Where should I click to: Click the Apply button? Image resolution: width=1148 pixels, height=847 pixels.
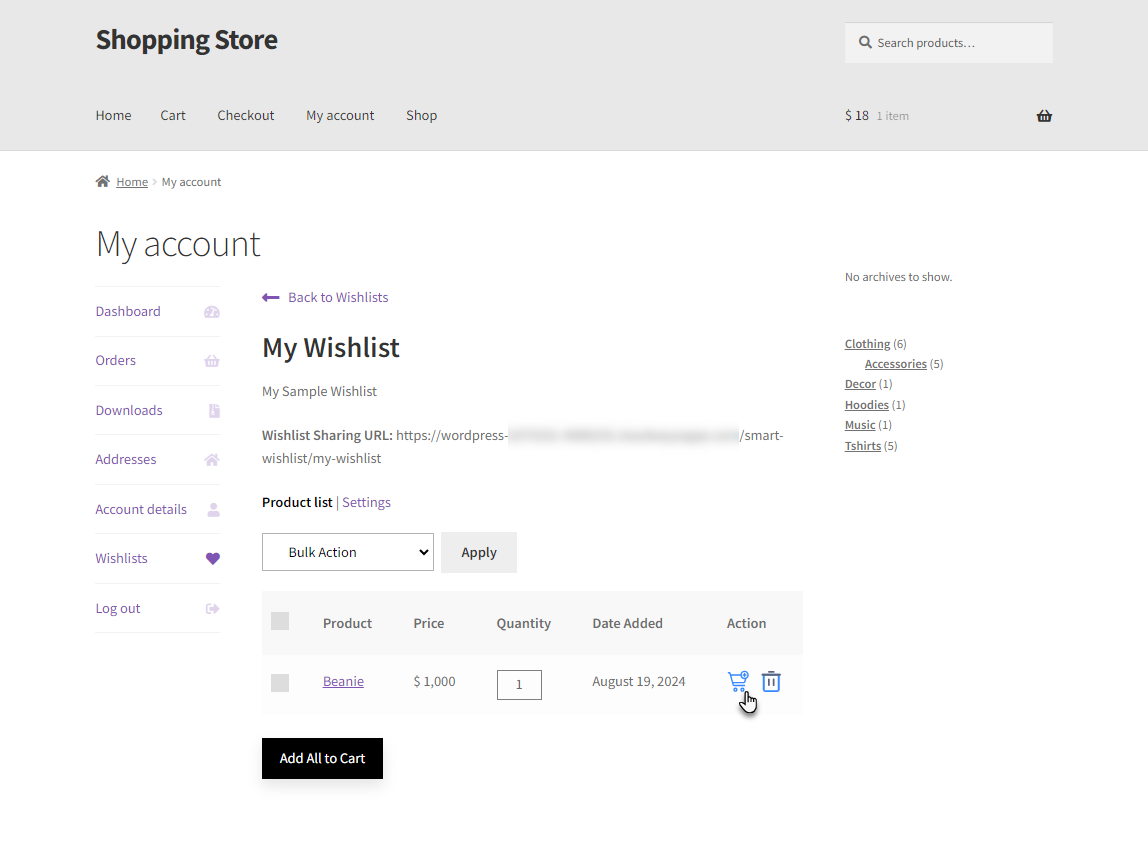[x=479, y=552]
